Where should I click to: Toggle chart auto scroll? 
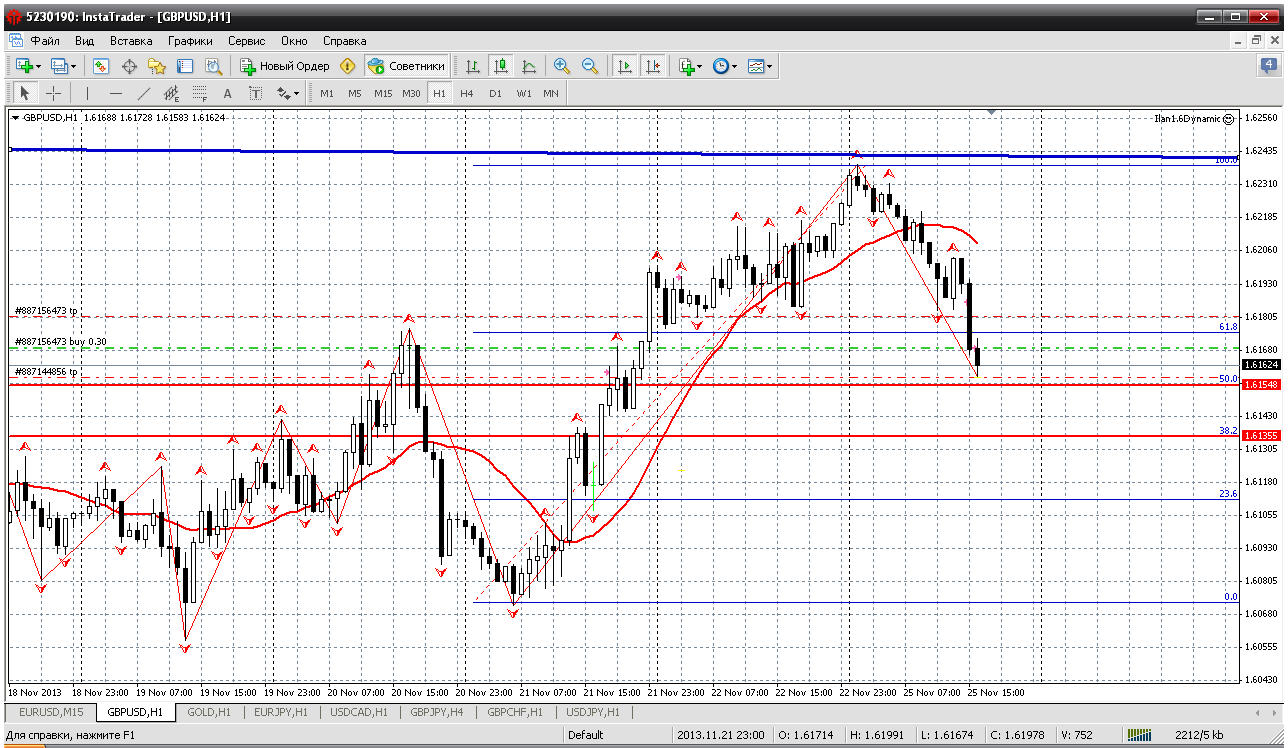625,66
